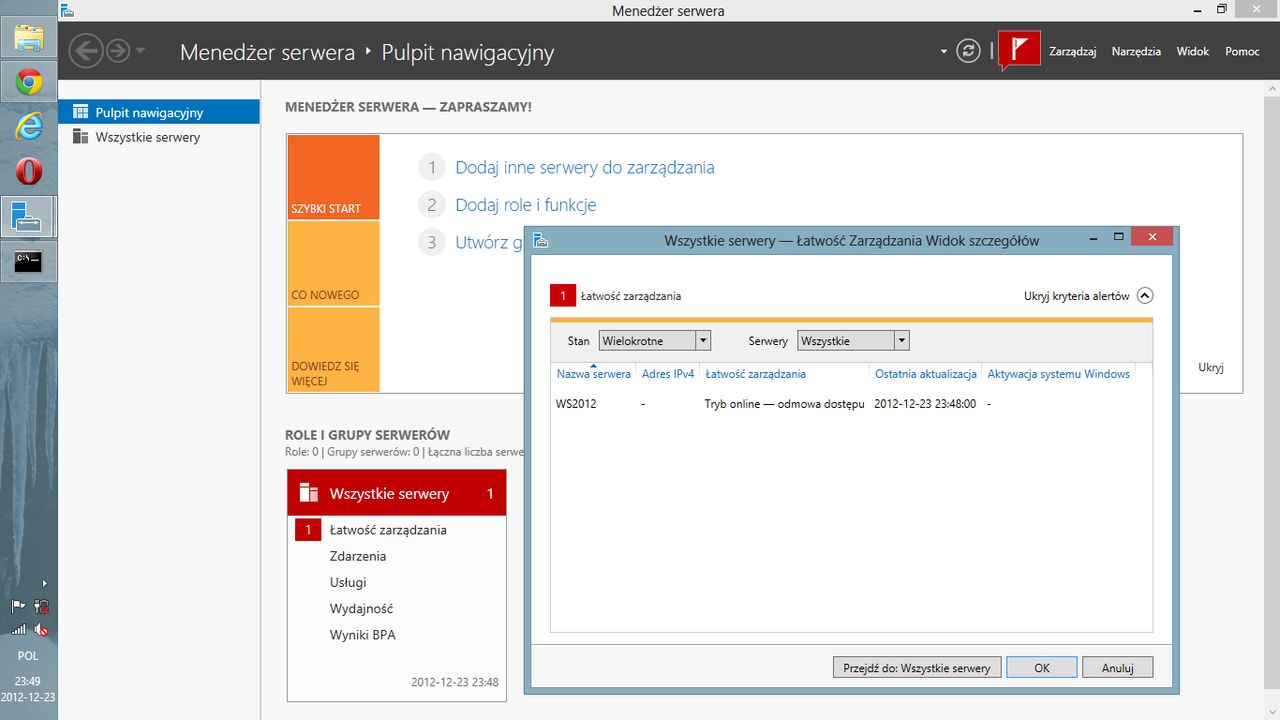The image size is (1280, 720).
Task: Open the Pomoc menu
Action: click(1242, 51)
